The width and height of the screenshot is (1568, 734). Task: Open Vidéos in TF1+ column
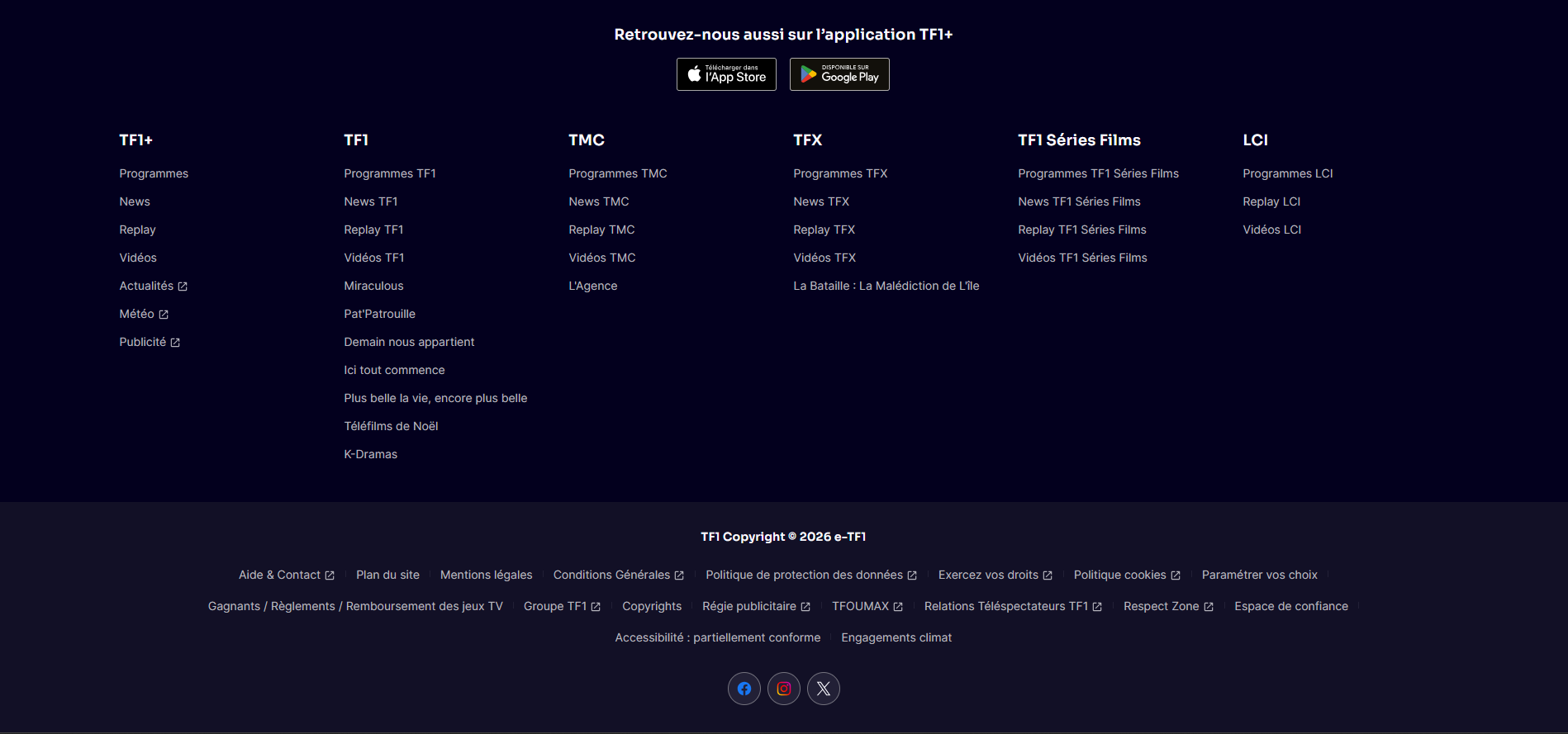[138, 258]
